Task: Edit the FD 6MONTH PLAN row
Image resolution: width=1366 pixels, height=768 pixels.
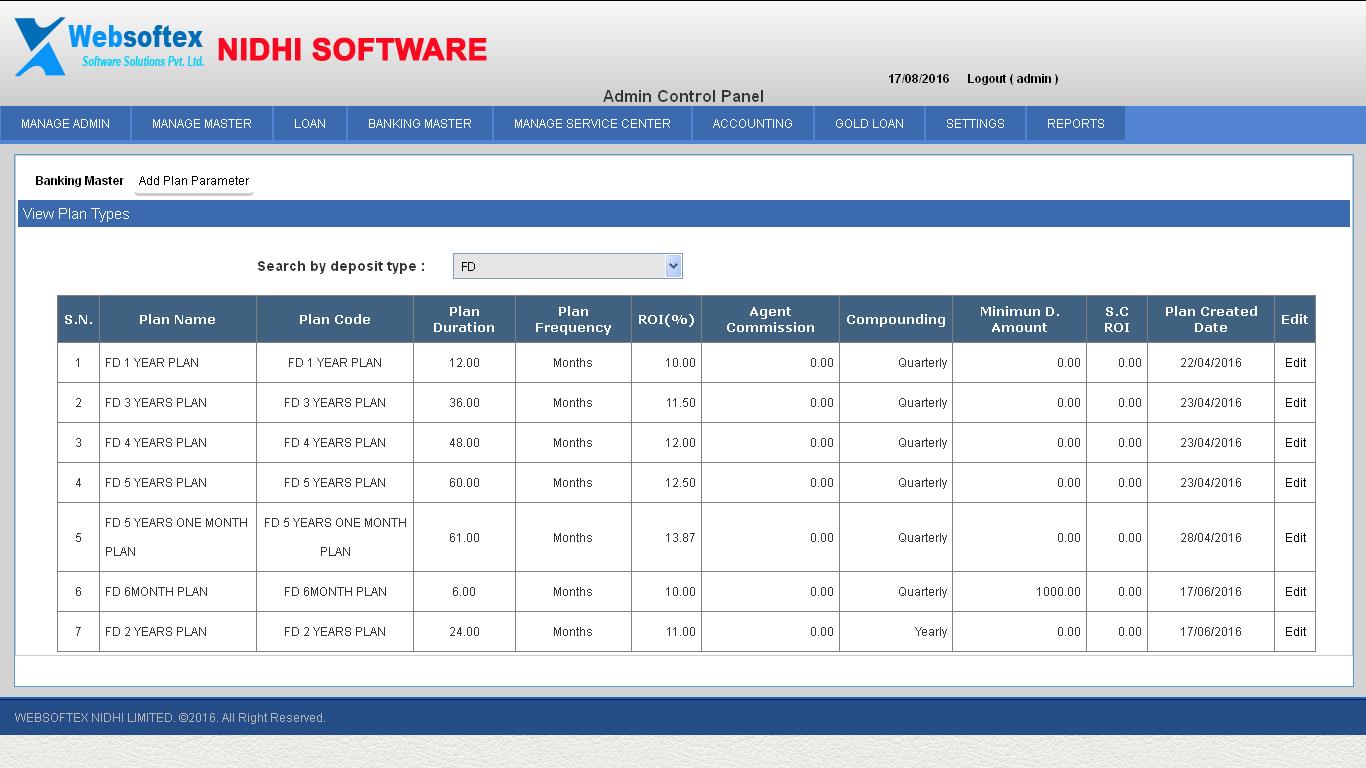Action: point(1295,592)
